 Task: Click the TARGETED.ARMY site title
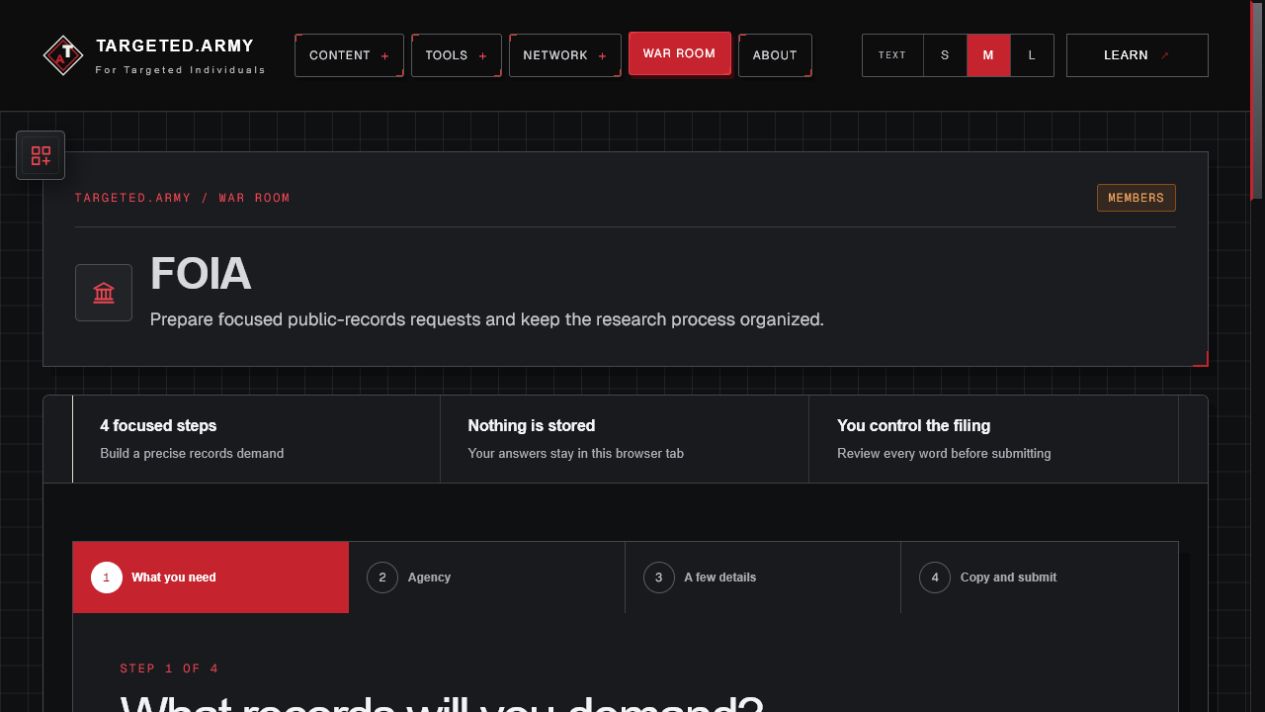pyautogui.click(x=175, y=46)
